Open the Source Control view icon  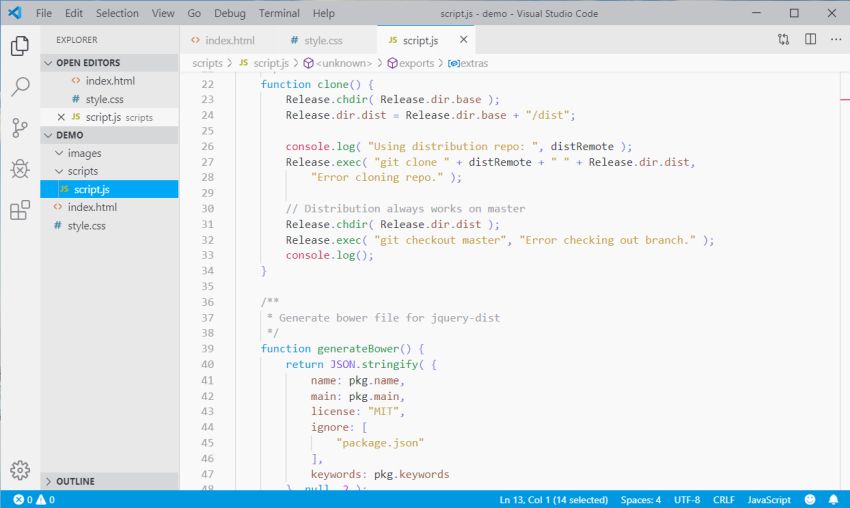(20, 128)
